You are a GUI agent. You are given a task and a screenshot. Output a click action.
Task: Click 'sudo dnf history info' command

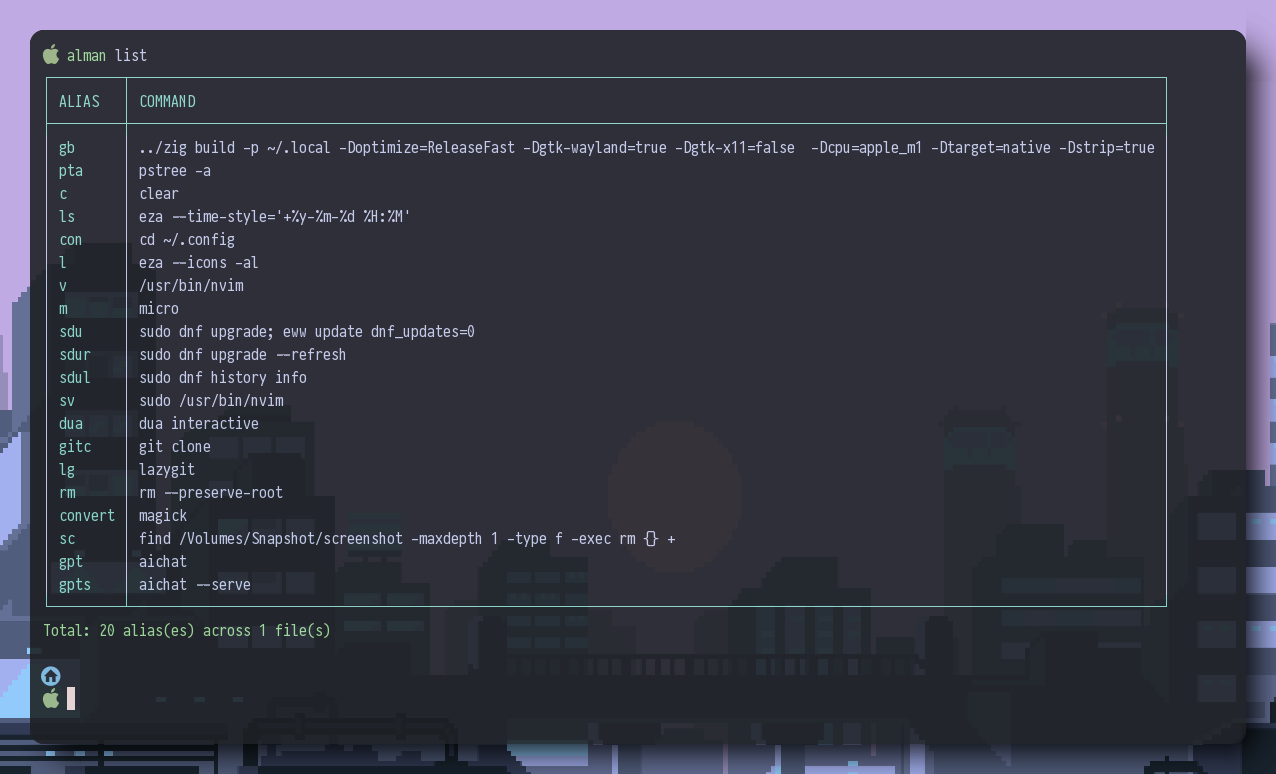click(x=223, y=378)
